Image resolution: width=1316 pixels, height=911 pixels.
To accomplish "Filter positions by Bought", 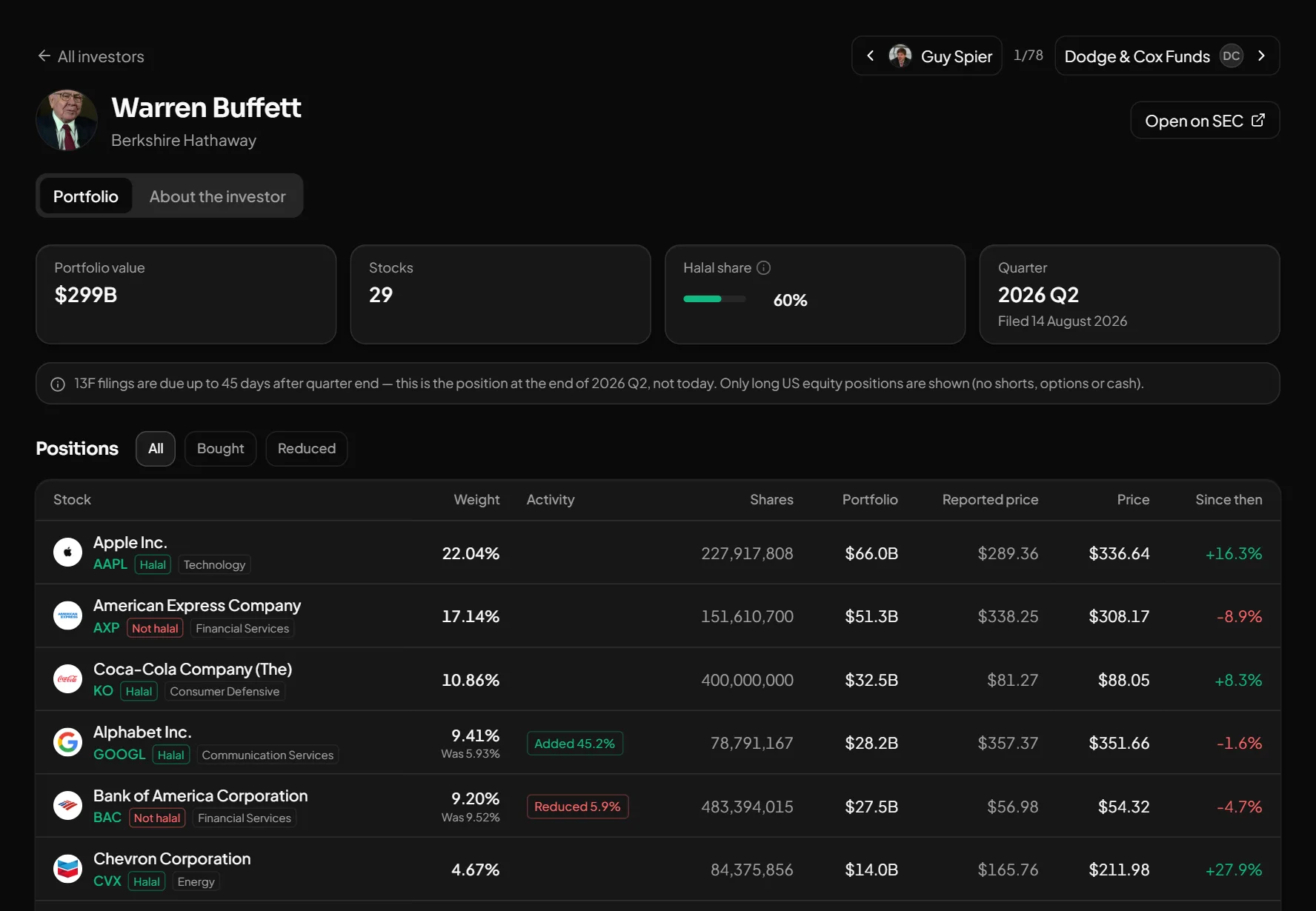I will pos(220,448).
